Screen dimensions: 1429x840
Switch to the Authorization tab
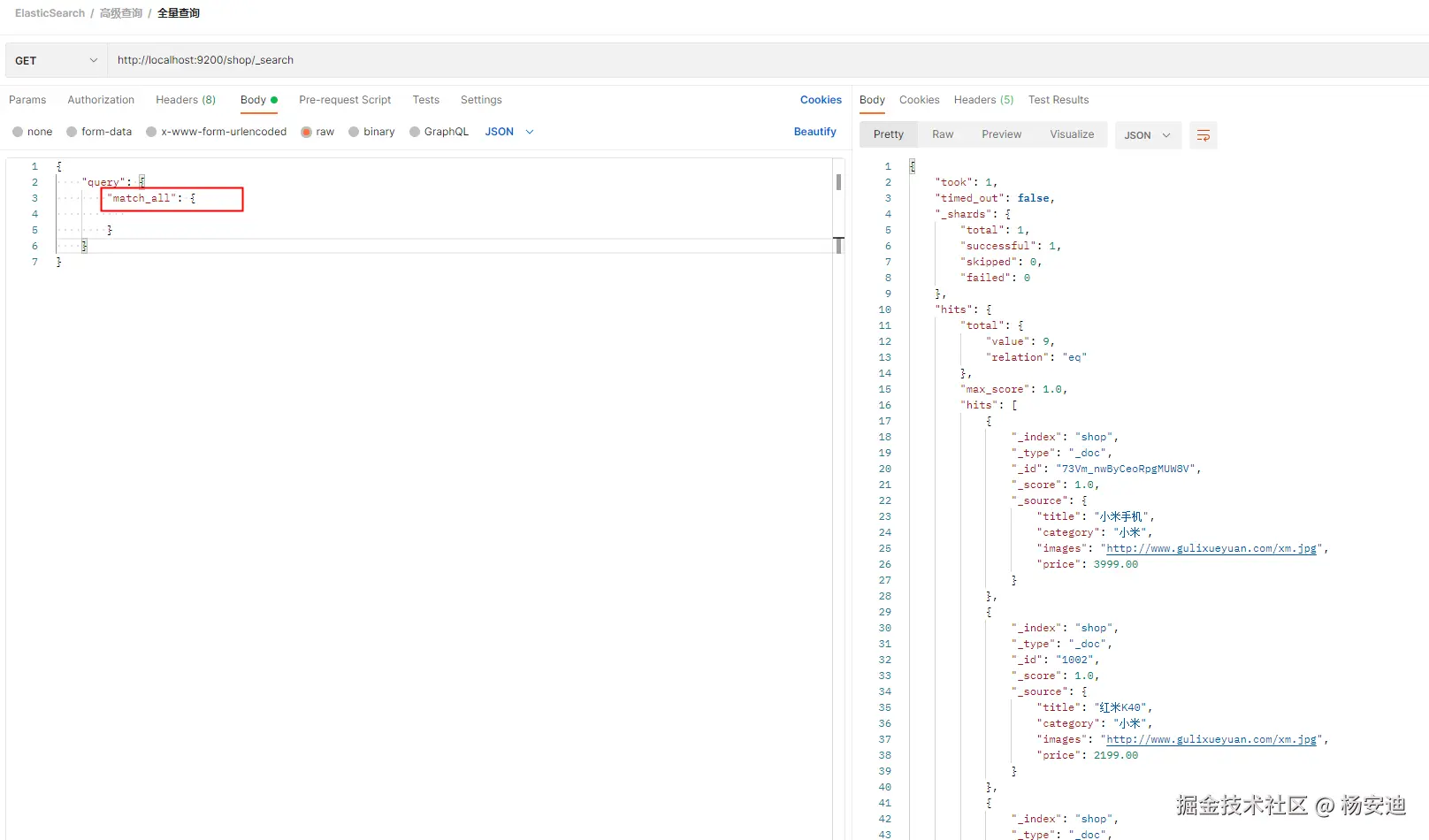click(101, 100)
